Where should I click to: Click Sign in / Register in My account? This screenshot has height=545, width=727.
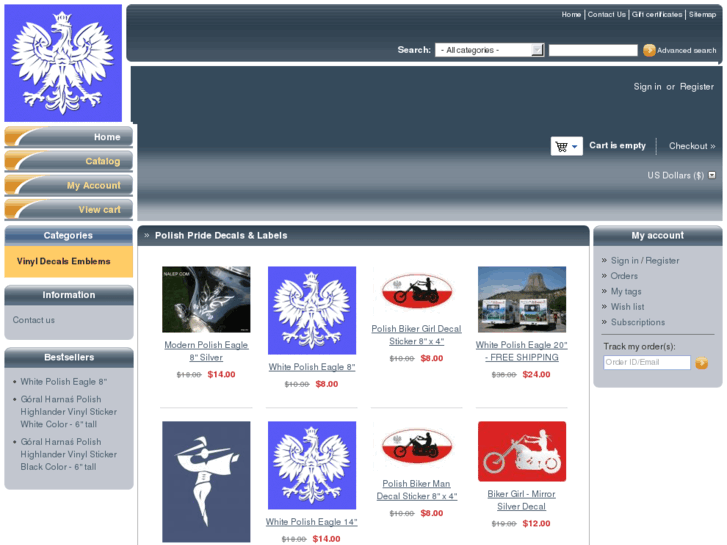[645, 261]
